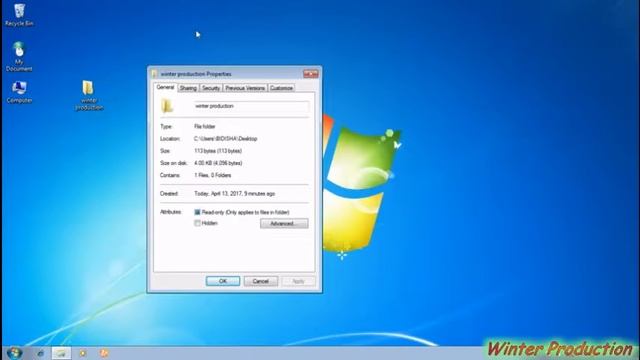Open the Customize tab
The width and height of the screenshot is (640, 360).
coord(281,88)
